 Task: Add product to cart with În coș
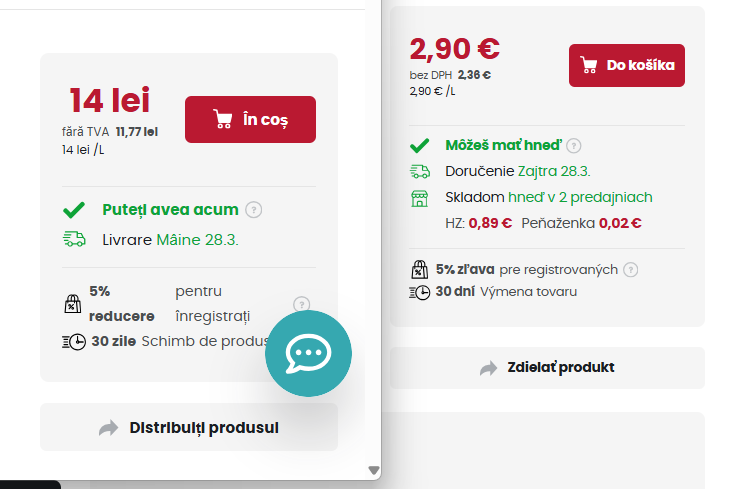pyautogui.click(x=250, y=119)
